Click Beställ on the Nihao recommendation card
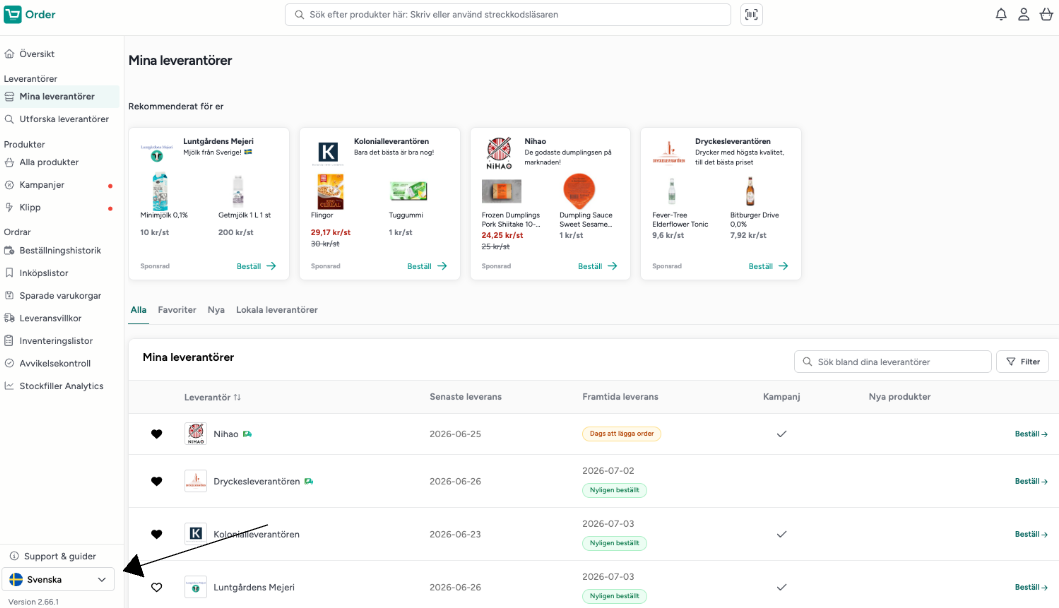The width and height of the screenshot is (1059, 608). tap(597, 266)
